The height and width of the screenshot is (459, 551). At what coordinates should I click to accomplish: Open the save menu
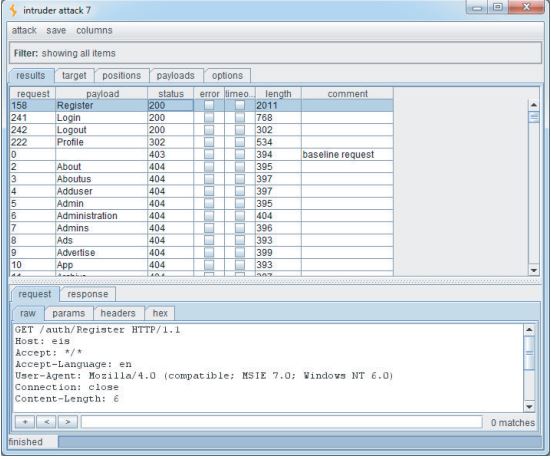click(x=56, y=30)
